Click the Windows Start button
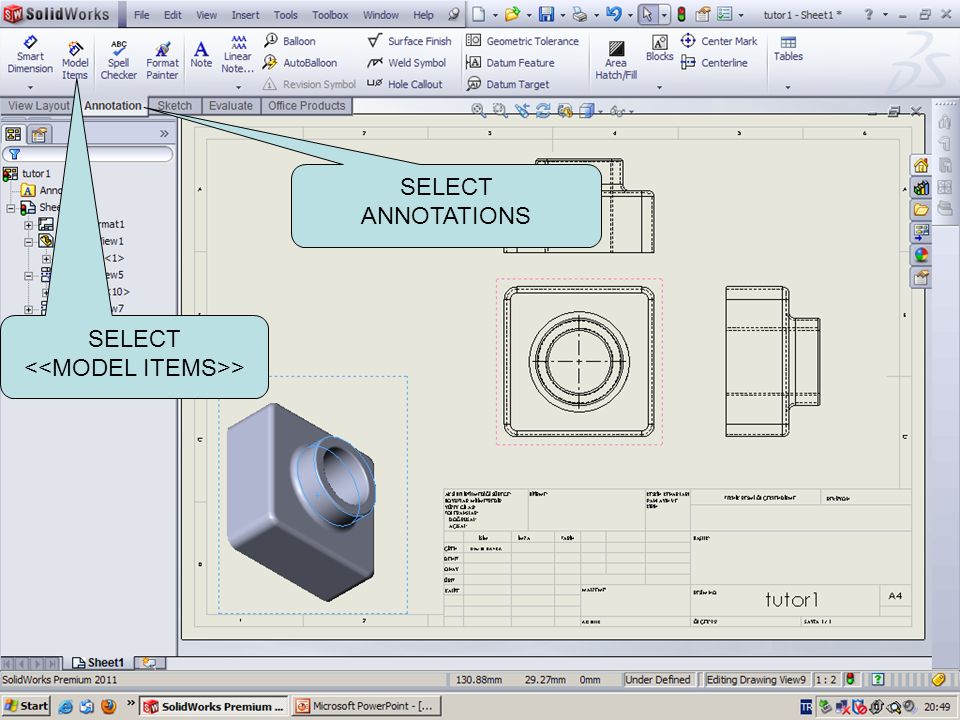The width and height of the screenshot is (960, 720). (26, 706)
